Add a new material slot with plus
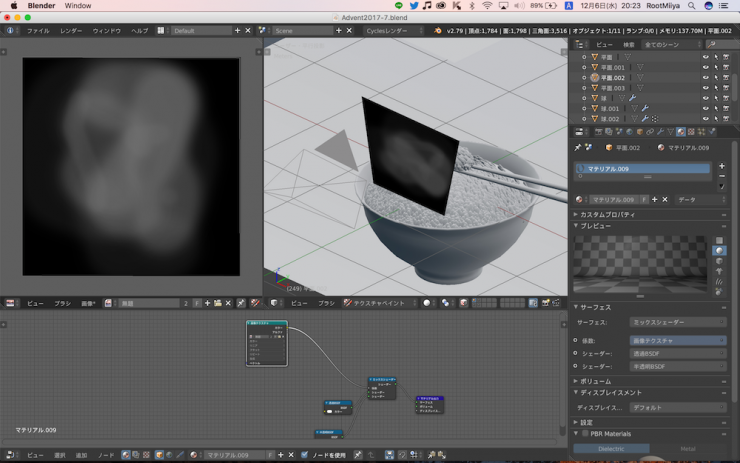This screenshot has width=740, height=463. [722, 166]
